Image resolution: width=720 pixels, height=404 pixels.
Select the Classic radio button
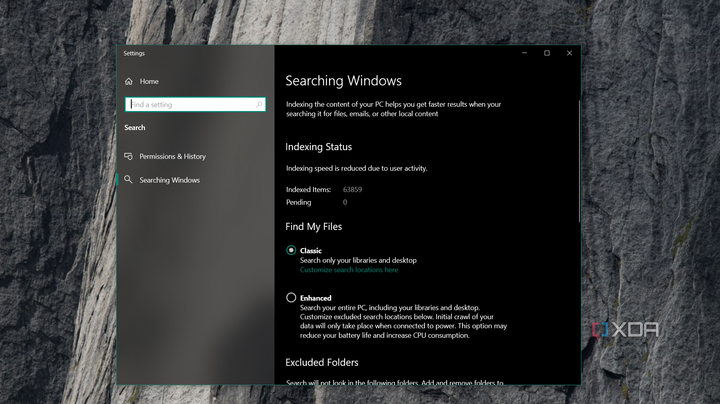tap(291, 251)
